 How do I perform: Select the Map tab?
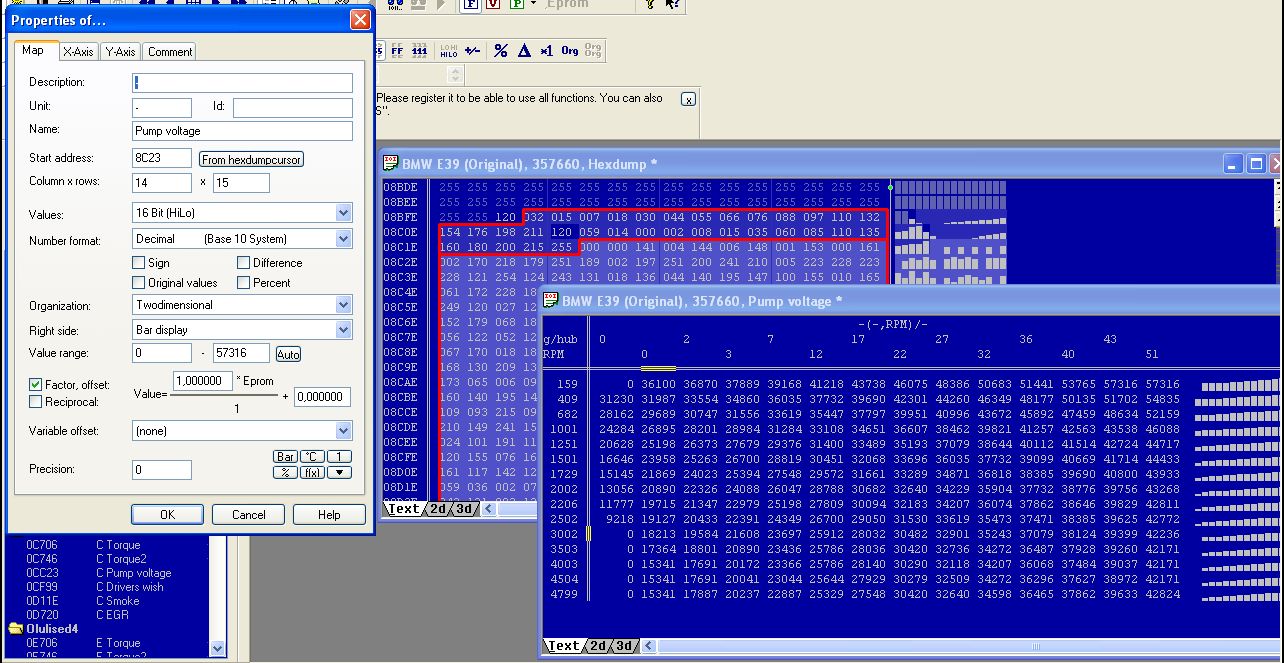pos(33,50)
